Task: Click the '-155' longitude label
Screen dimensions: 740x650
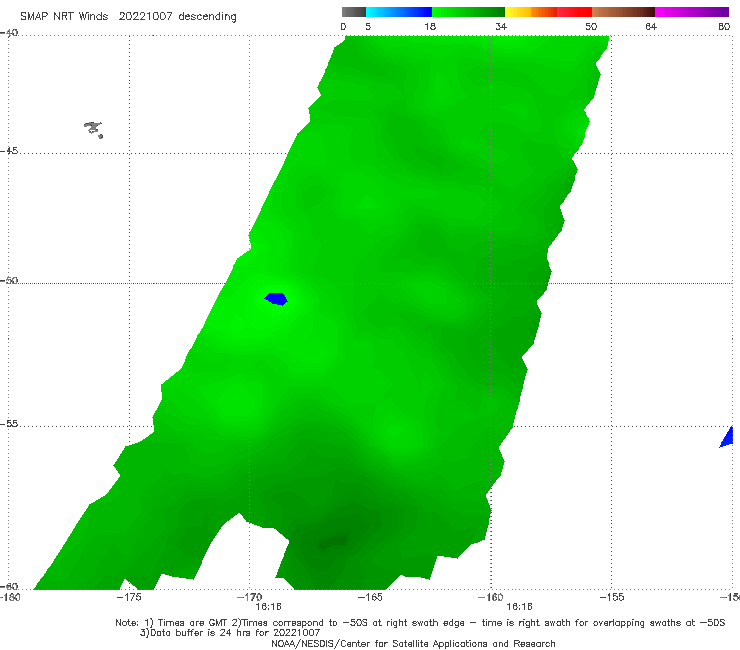Action: 612,597
